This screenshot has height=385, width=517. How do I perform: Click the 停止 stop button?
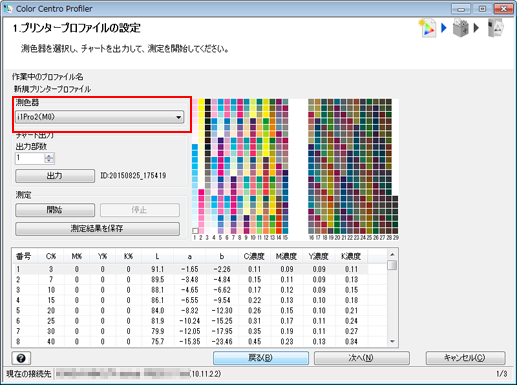pos(140,210)
